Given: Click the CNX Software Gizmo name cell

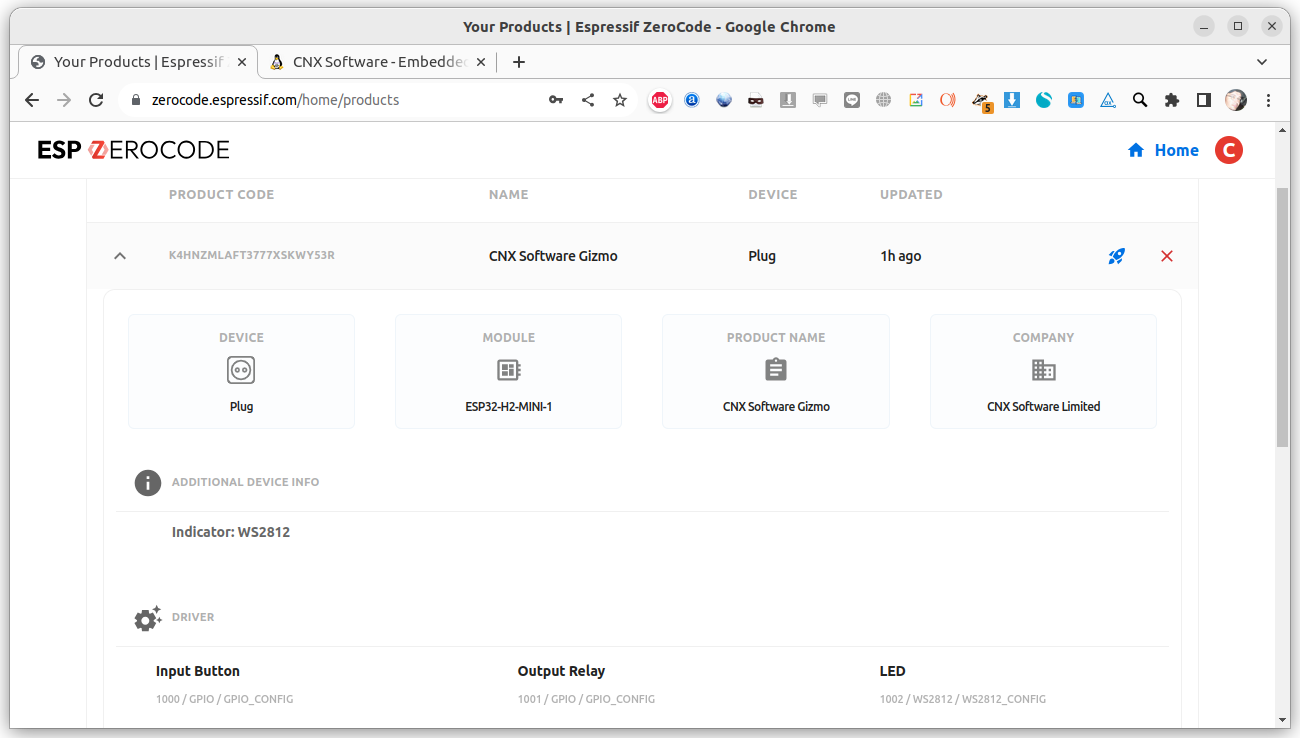Looking at the screenshot, I should [x=553, y=256].
